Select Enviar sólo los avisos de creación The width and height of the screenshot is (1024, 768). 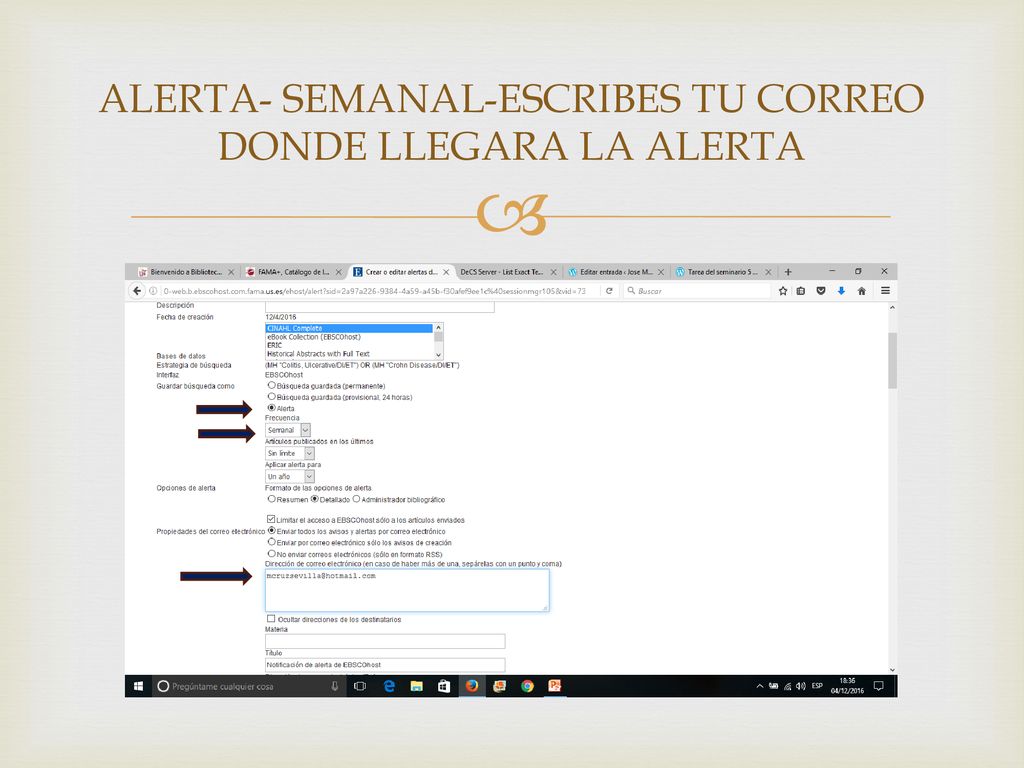tap(272, 542)
